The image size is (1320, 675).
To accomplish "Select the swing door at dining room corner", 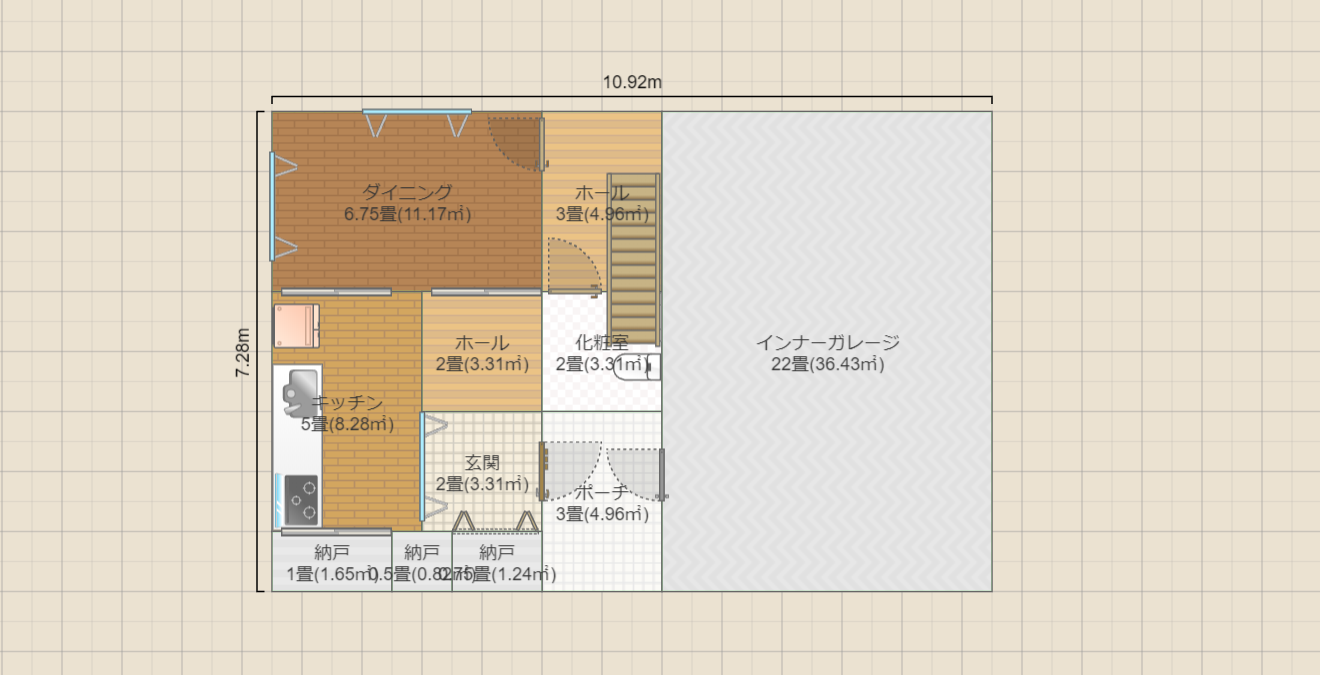I will tap(517, 143).
